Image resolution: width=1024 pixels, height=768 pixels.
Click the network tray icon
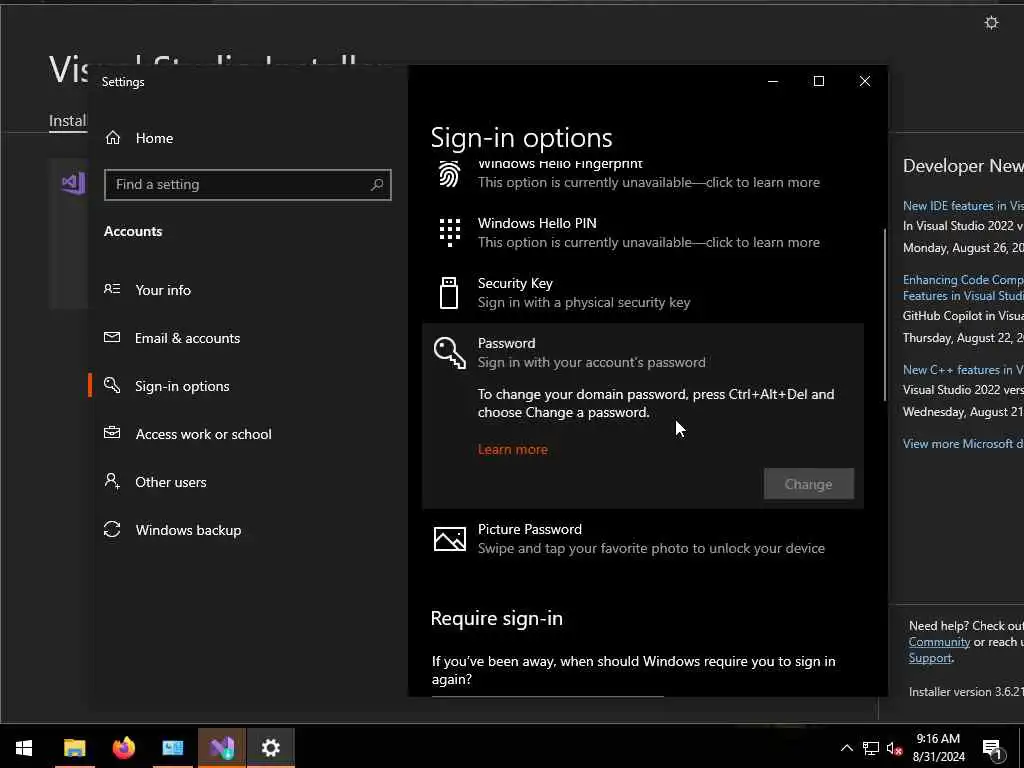[871, 748]
